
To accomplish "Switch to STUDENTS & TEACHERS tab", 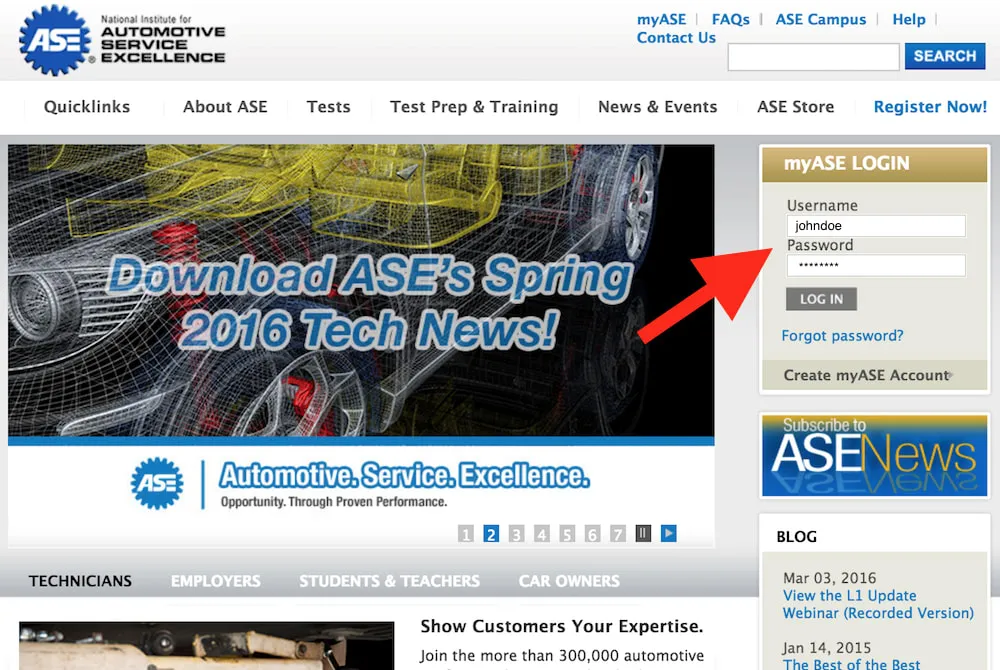I will point(389,581).
